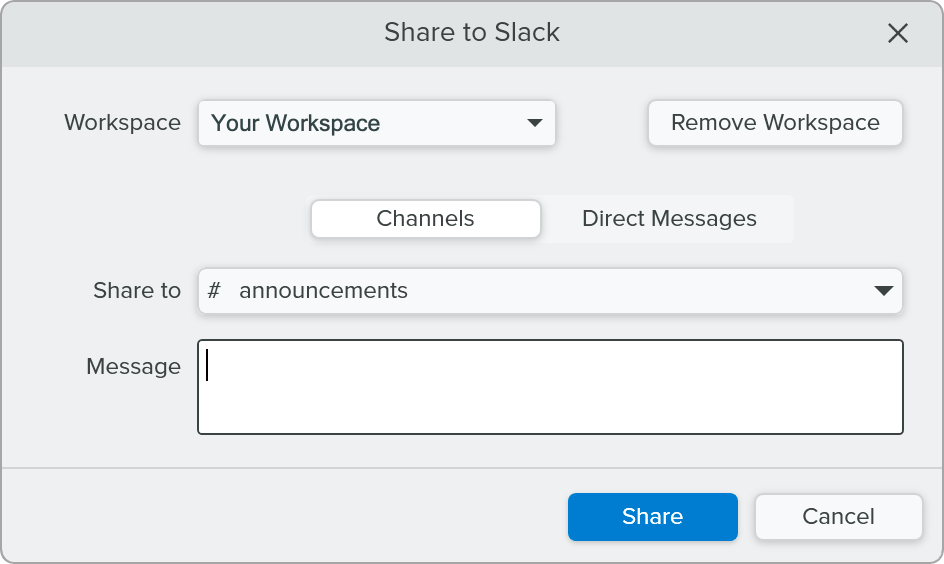Close the Share to Slack dialog
944x564 pixels.
(898, 33)
